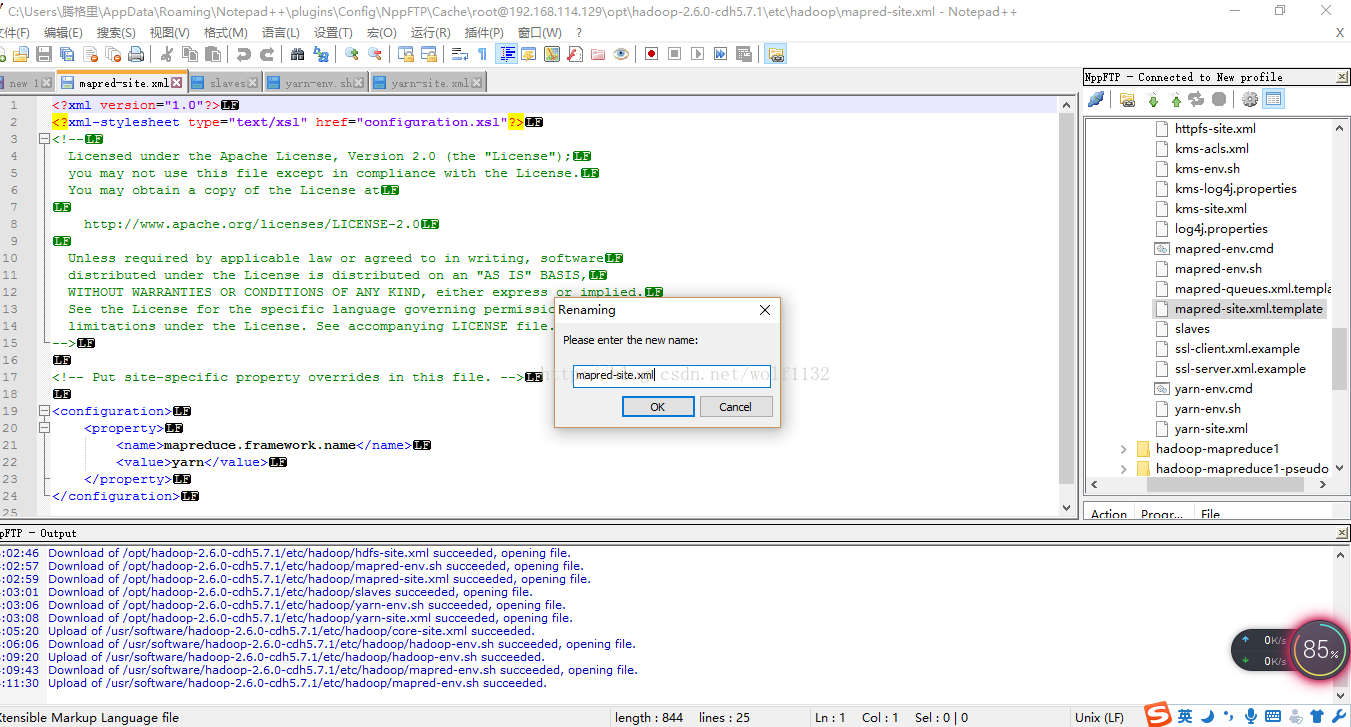Expand the hadoop-mapreduce1 folder
Image resolution: width=1351 pixels, height=727 pixels.
[1124, 449]
